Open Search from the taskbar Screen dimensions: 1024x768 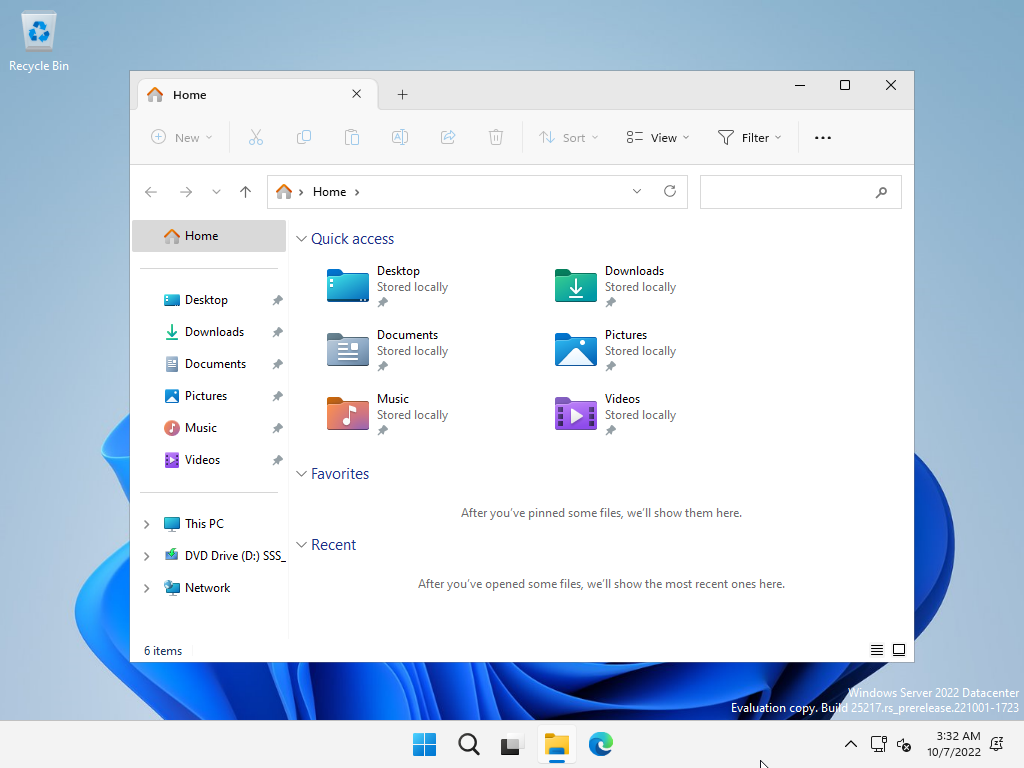point(468,744)
